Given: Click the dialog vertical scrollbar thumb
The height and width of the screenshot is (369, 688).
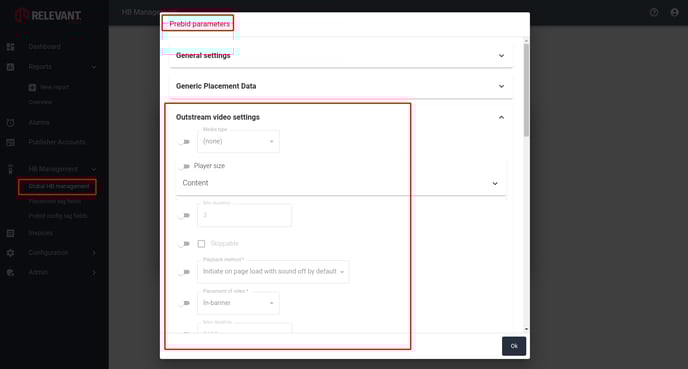Looking at the screenshot, I should [526, 90].
